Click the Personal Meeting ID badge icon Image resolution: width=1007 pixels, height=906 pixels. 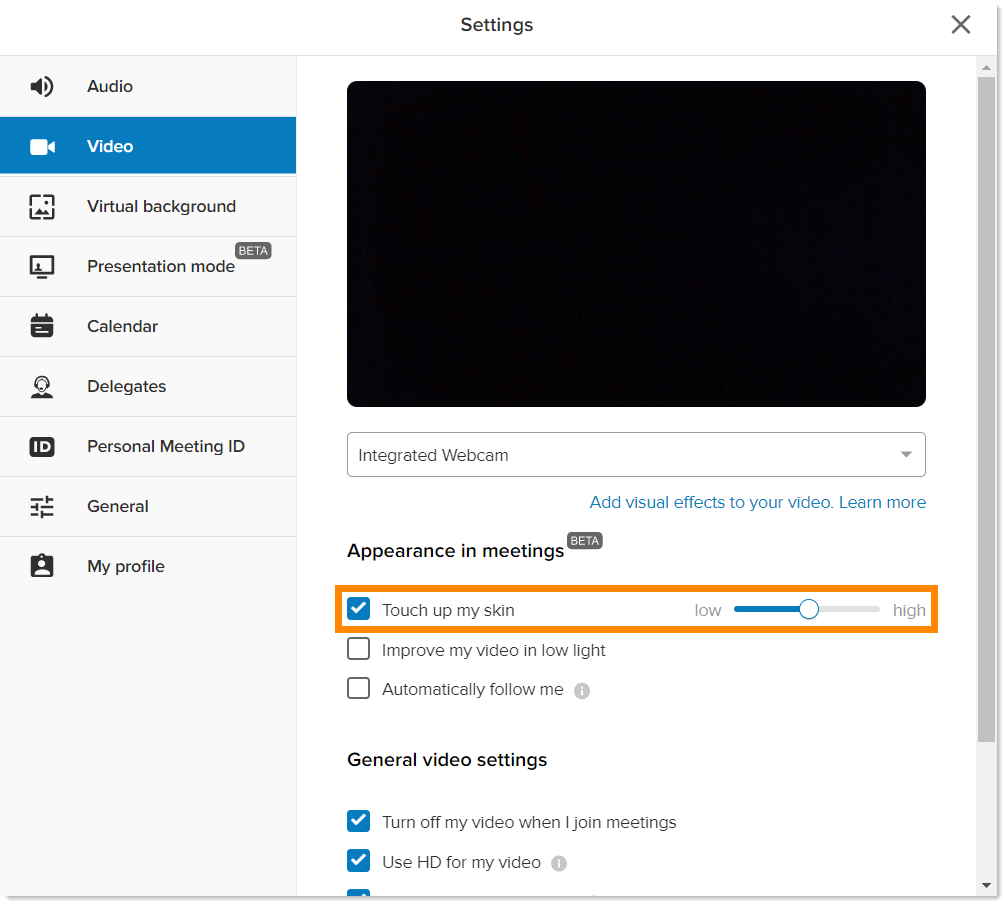tap(42, 446)
